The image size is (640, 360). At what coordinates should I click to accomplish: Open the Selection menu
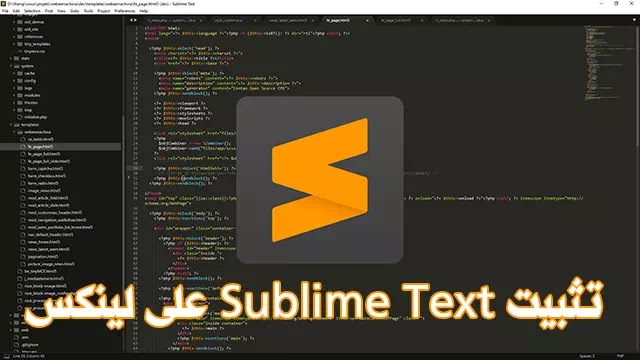[x=32, y=11]
